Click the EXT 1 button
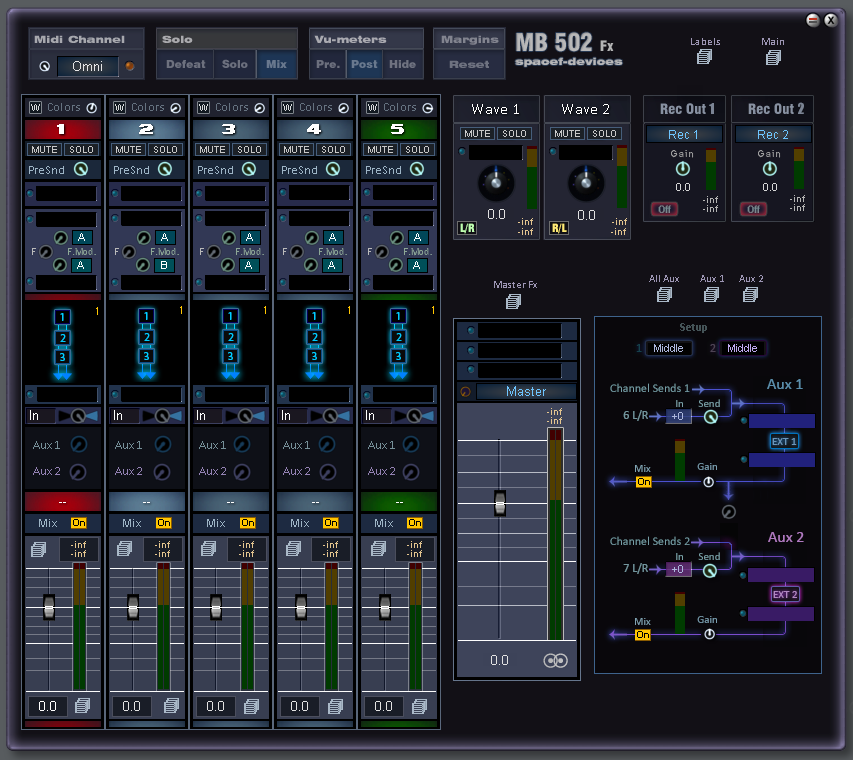The image size is (853, 760). (x=784, y=441)
